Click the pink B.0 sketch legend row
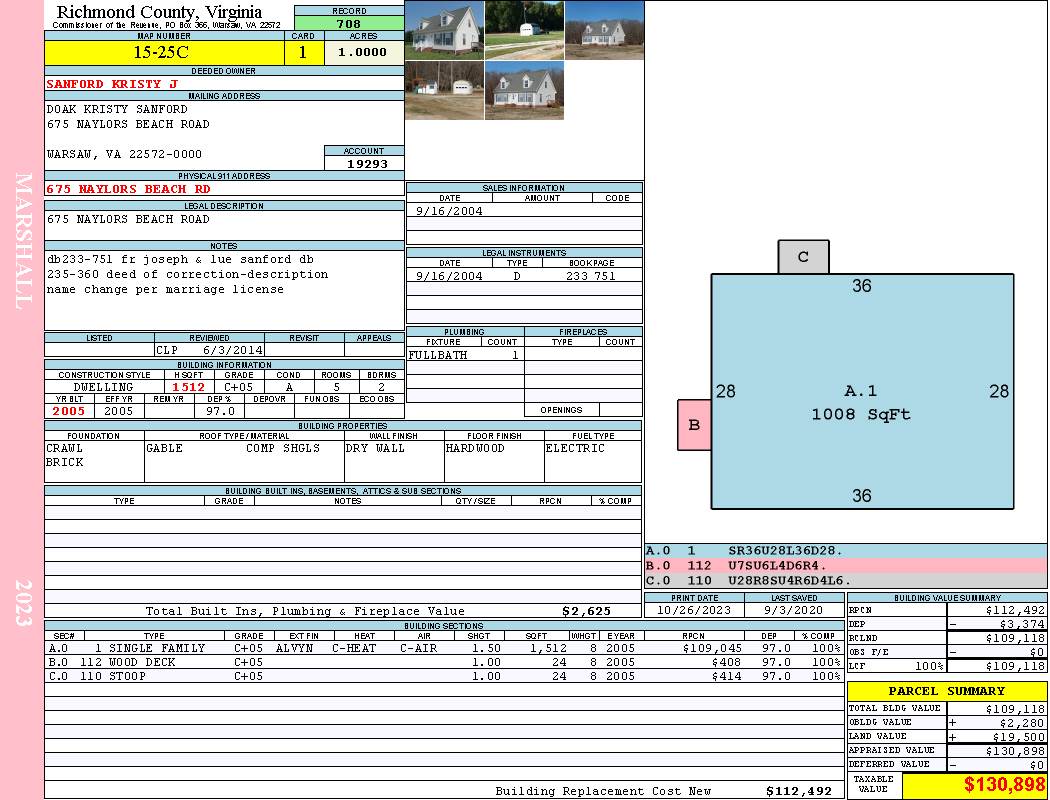This screenshot has height=800, width=1050. [x=845, y=565]
